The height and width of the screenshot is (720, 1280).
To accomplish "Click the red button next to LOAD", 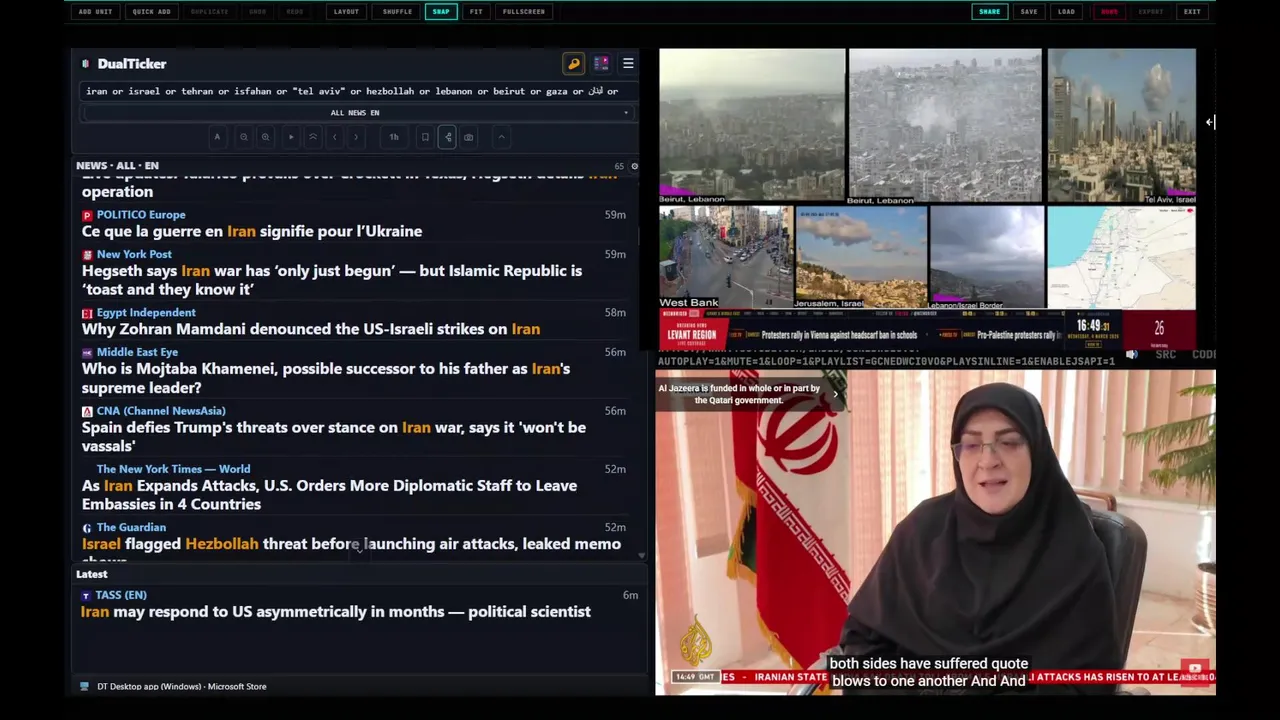I will (x=1109, y=12).
